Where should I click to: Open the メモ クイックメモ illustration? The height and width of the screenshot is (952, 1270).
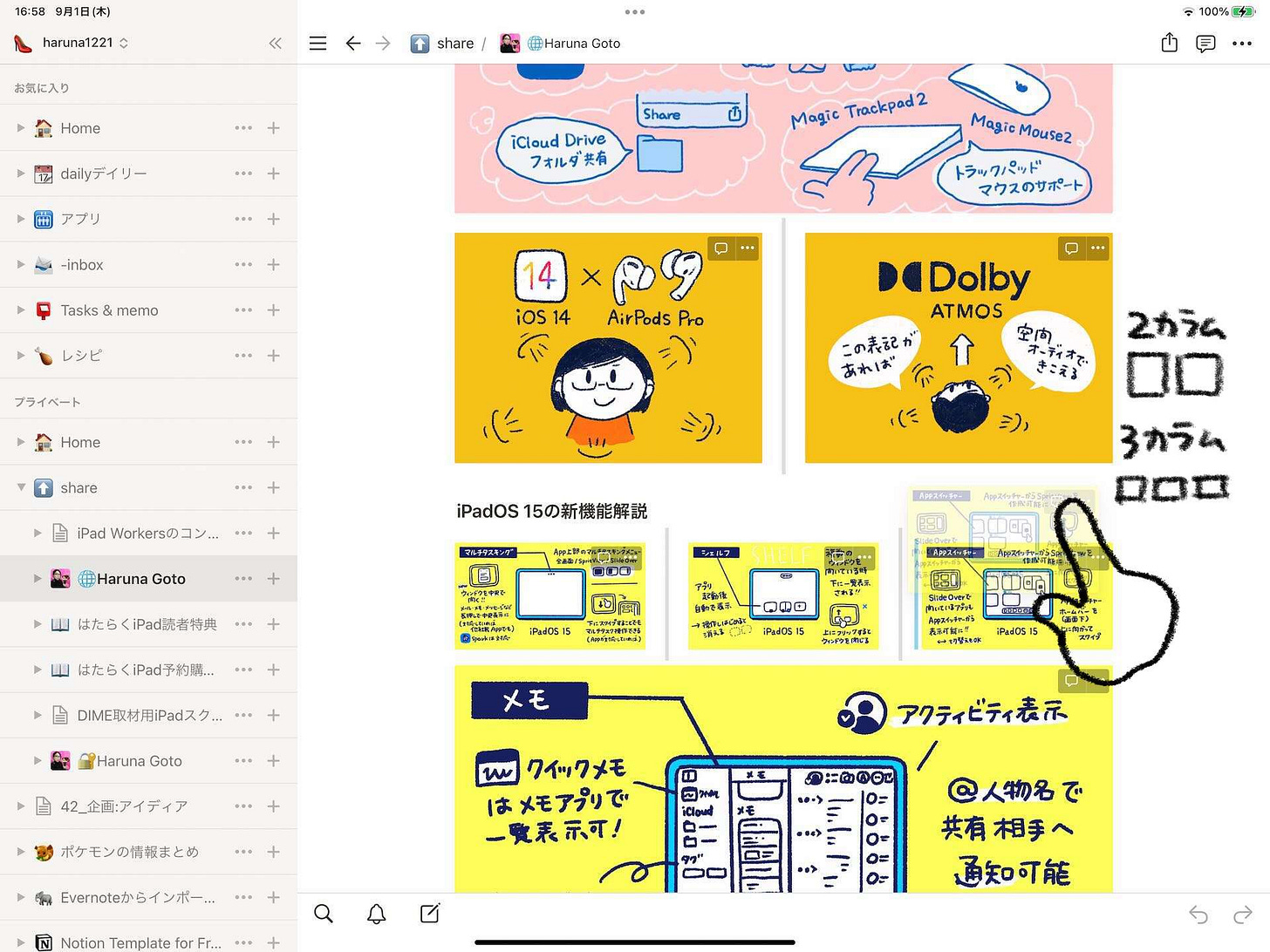click(783, 779)
